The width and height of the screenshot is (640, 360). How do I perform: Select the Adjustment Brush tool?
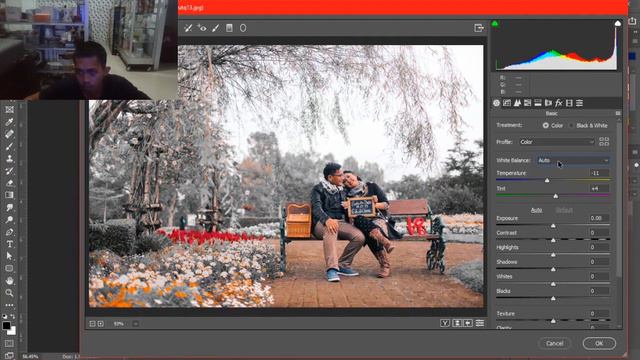coord(216,28)
